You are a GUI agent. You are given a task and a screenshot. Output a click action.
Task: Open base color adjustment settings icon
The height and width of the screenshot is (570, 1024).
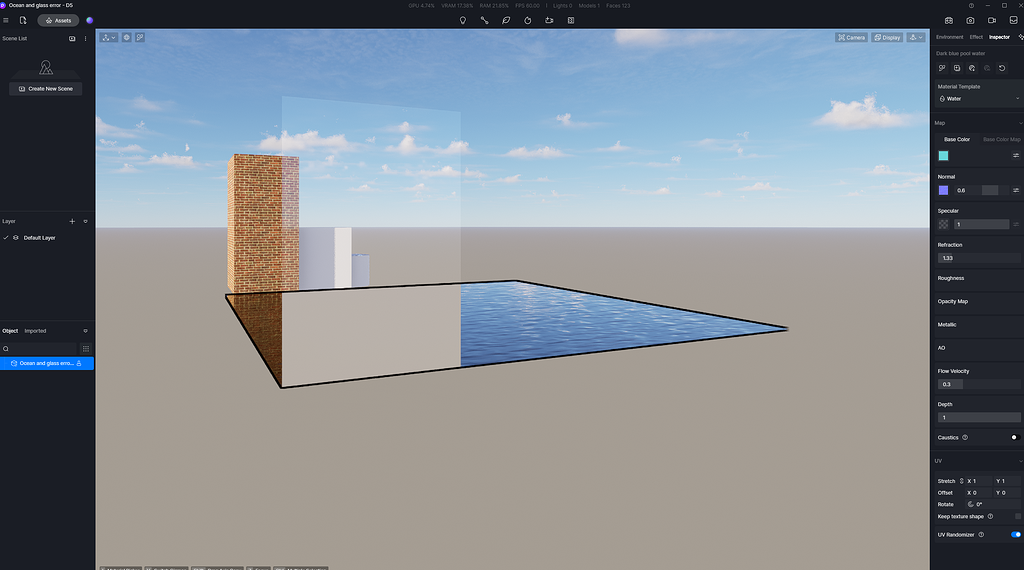click(1016, 155)
